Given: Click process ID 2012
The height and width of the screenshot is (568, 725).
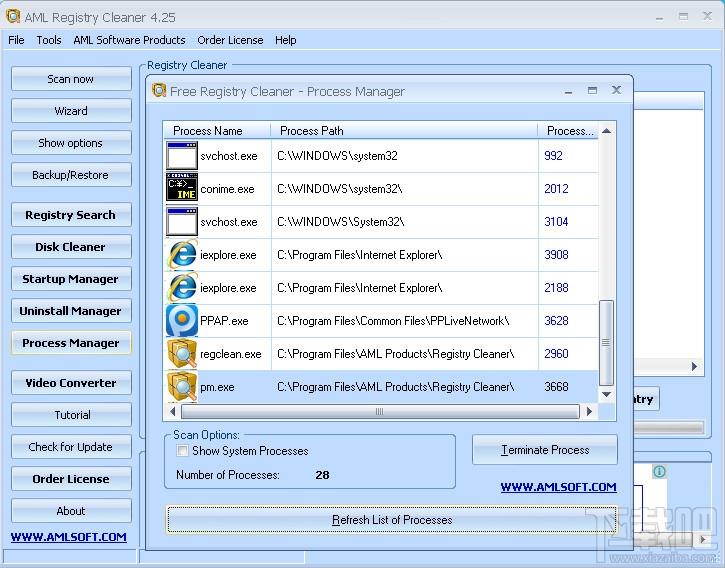Looking at the screenshot, I should (x=556, y=189).
